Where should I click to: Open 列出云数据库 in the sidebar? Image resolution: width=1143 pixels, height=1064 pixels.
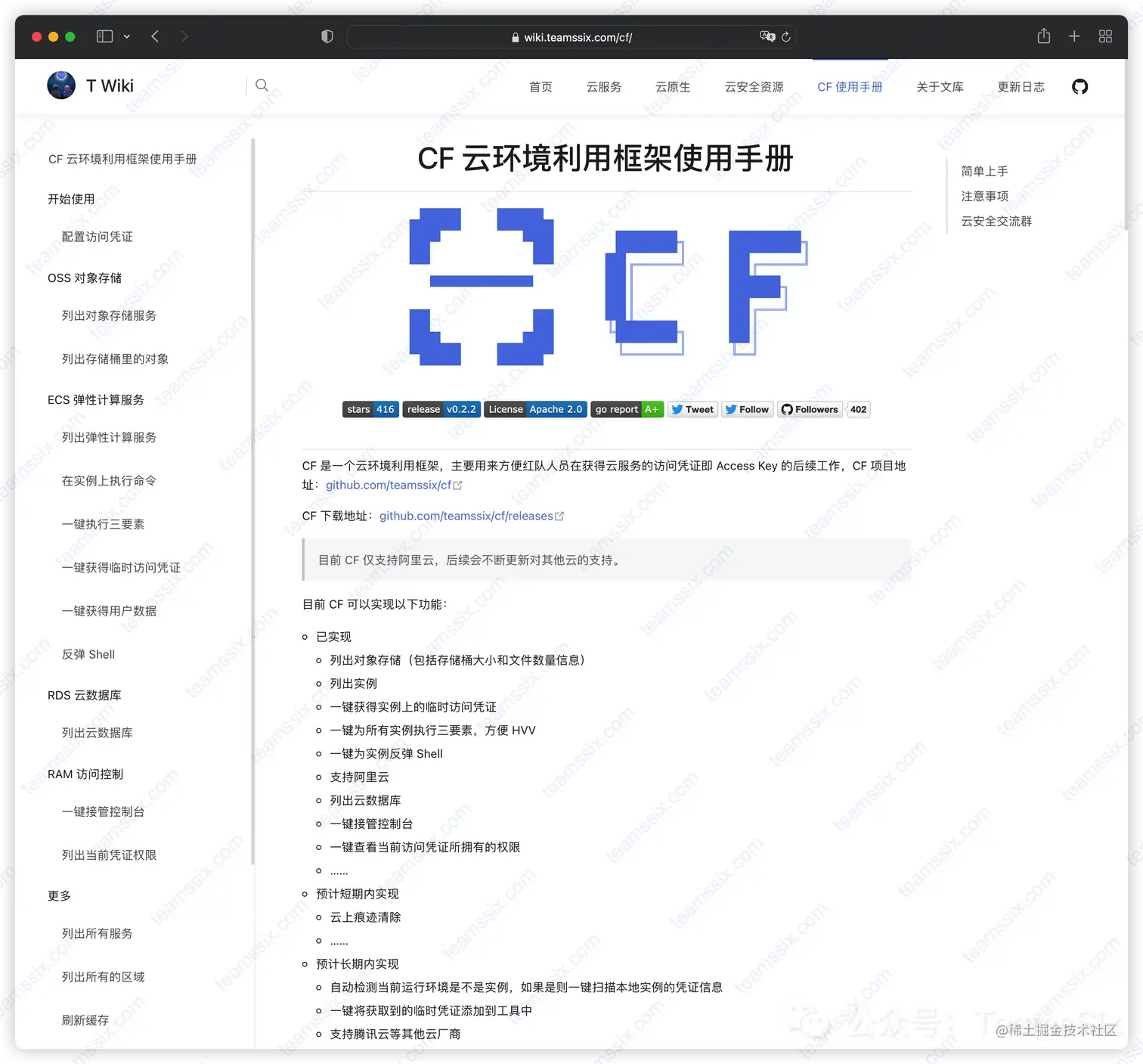pos(98,733)
